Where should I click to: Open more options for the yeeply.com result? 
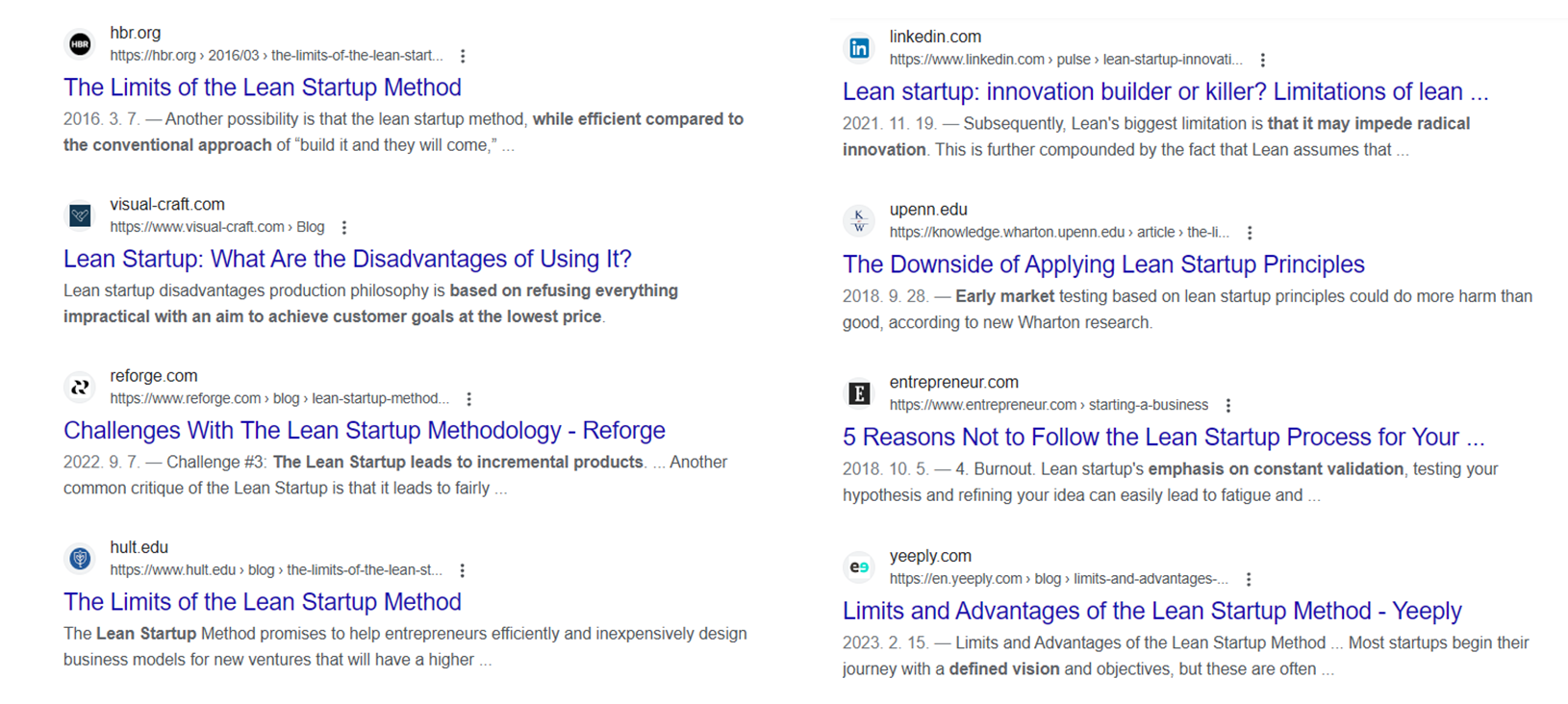tap(1249, 579)
